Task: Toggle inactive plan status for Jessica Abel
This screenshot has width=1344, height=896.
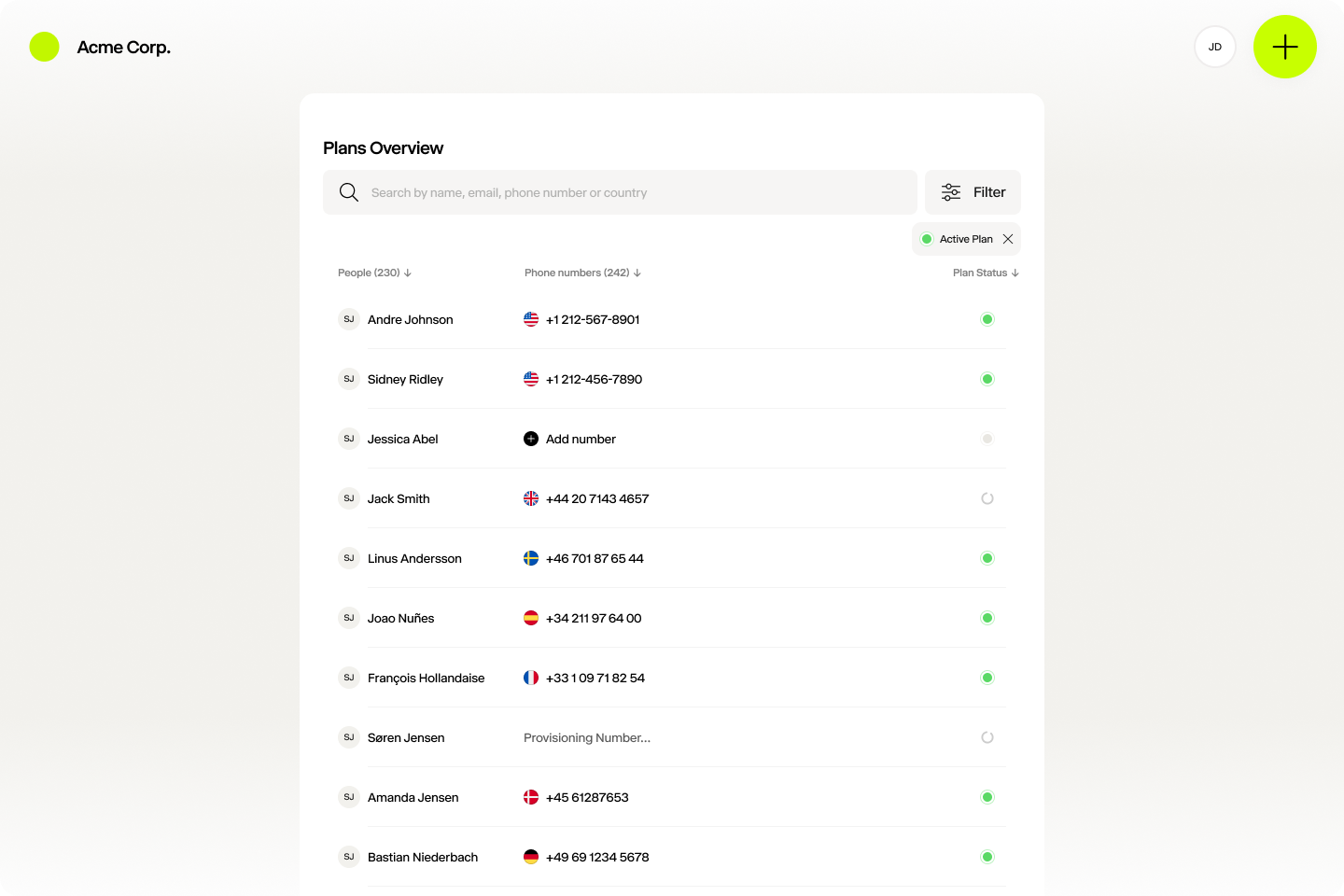Action: click(987, 439)
